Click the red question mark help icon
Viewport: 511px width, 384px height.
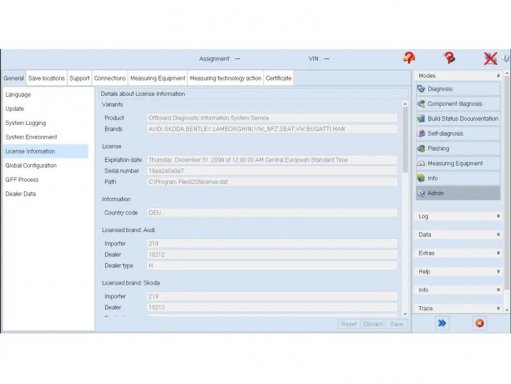point(449,58)
